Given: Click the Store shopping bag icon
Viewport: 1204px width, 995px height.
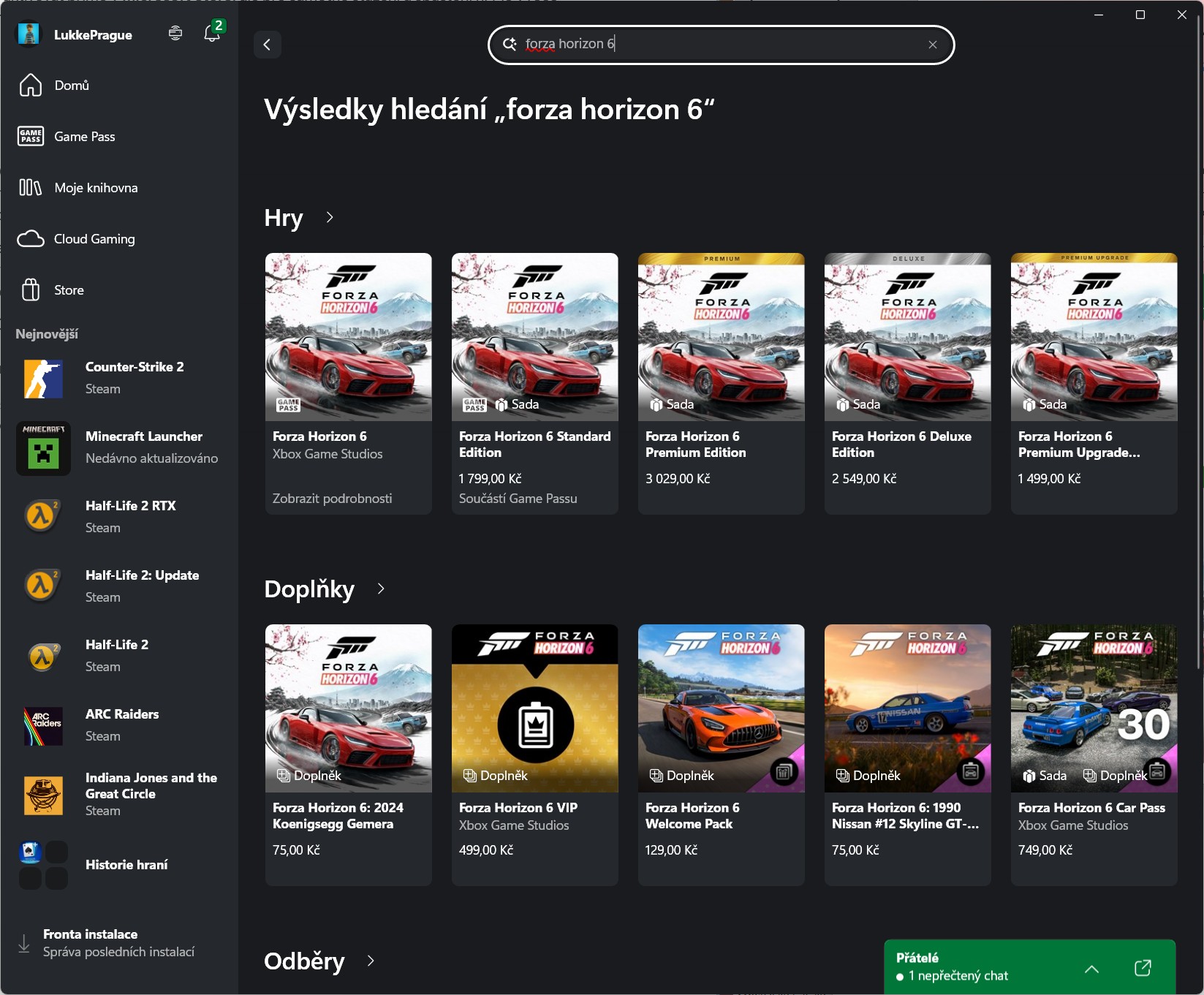Looking at the screenshot, I should [x=31, y=290].
